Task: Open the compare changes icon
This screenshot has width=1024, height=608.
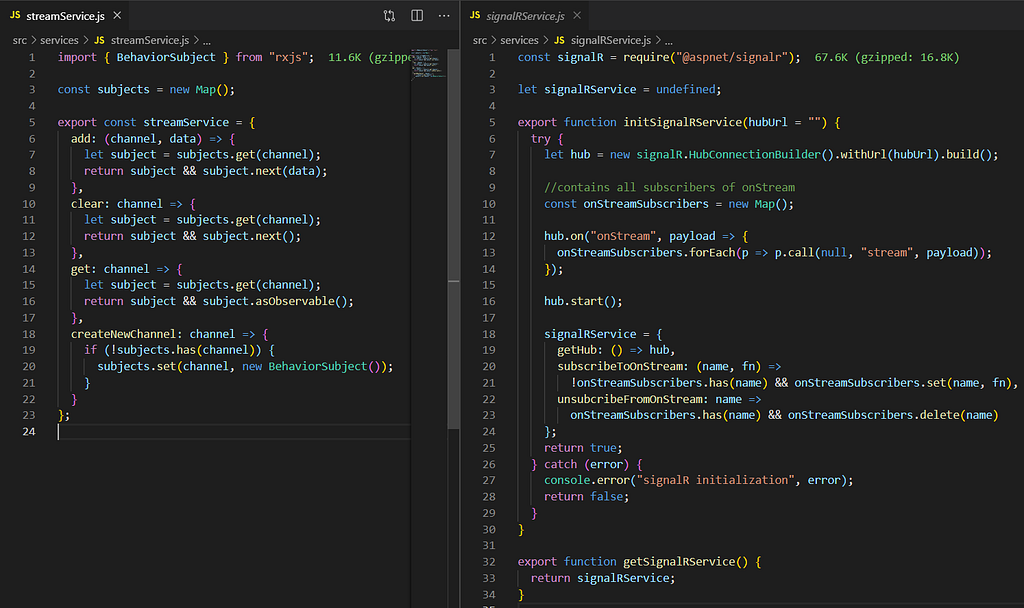Action: (x=389, y=16)
